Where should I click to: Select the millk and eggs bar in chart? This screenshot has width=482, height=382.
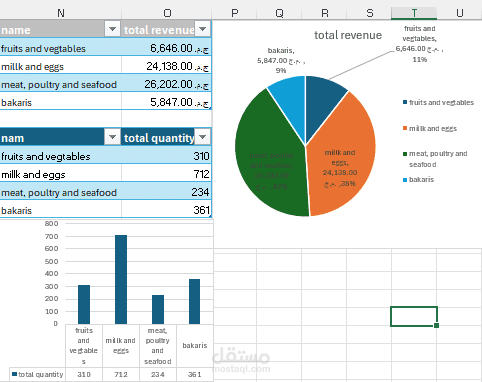121,279
